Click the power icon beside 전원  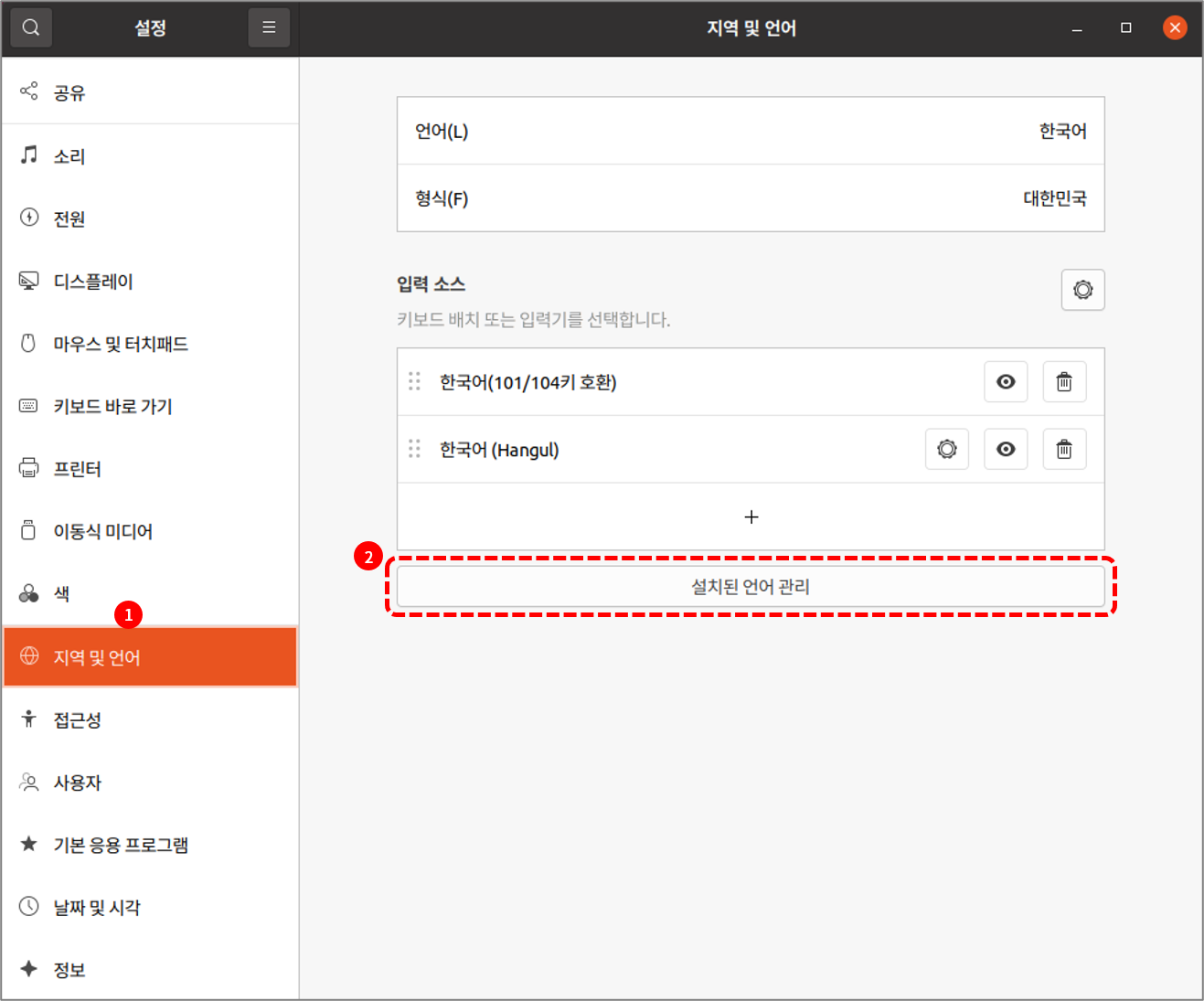[x=29, y=218]
